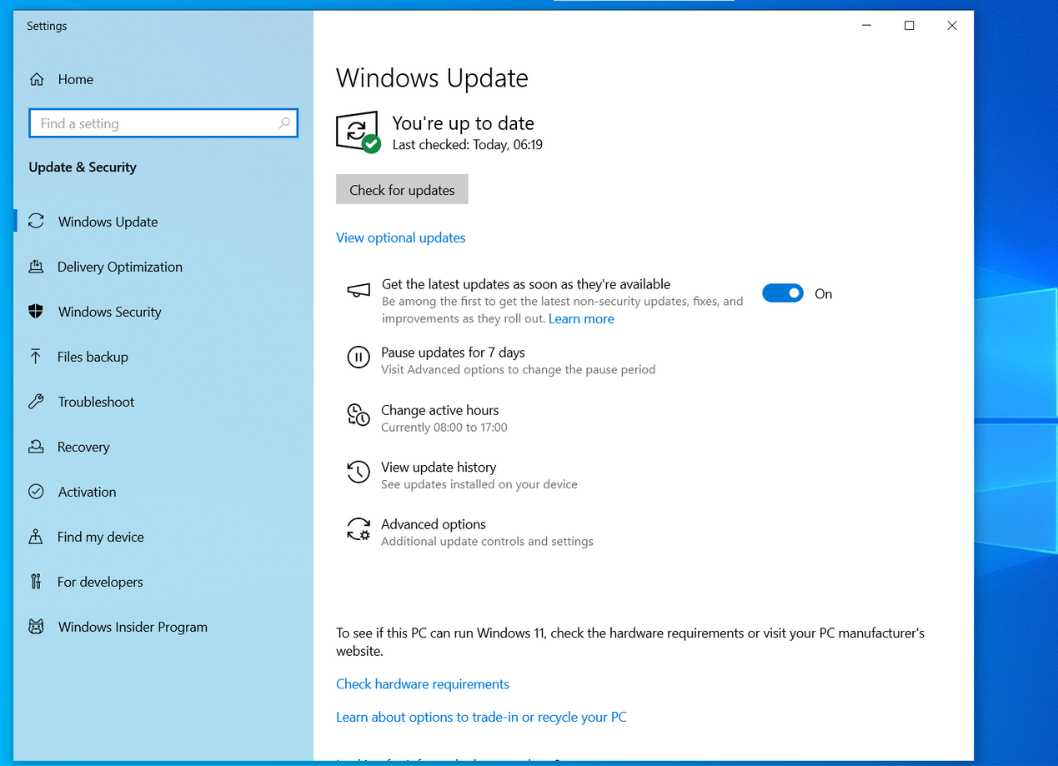Open the Activation settings page

coord(87,492)
